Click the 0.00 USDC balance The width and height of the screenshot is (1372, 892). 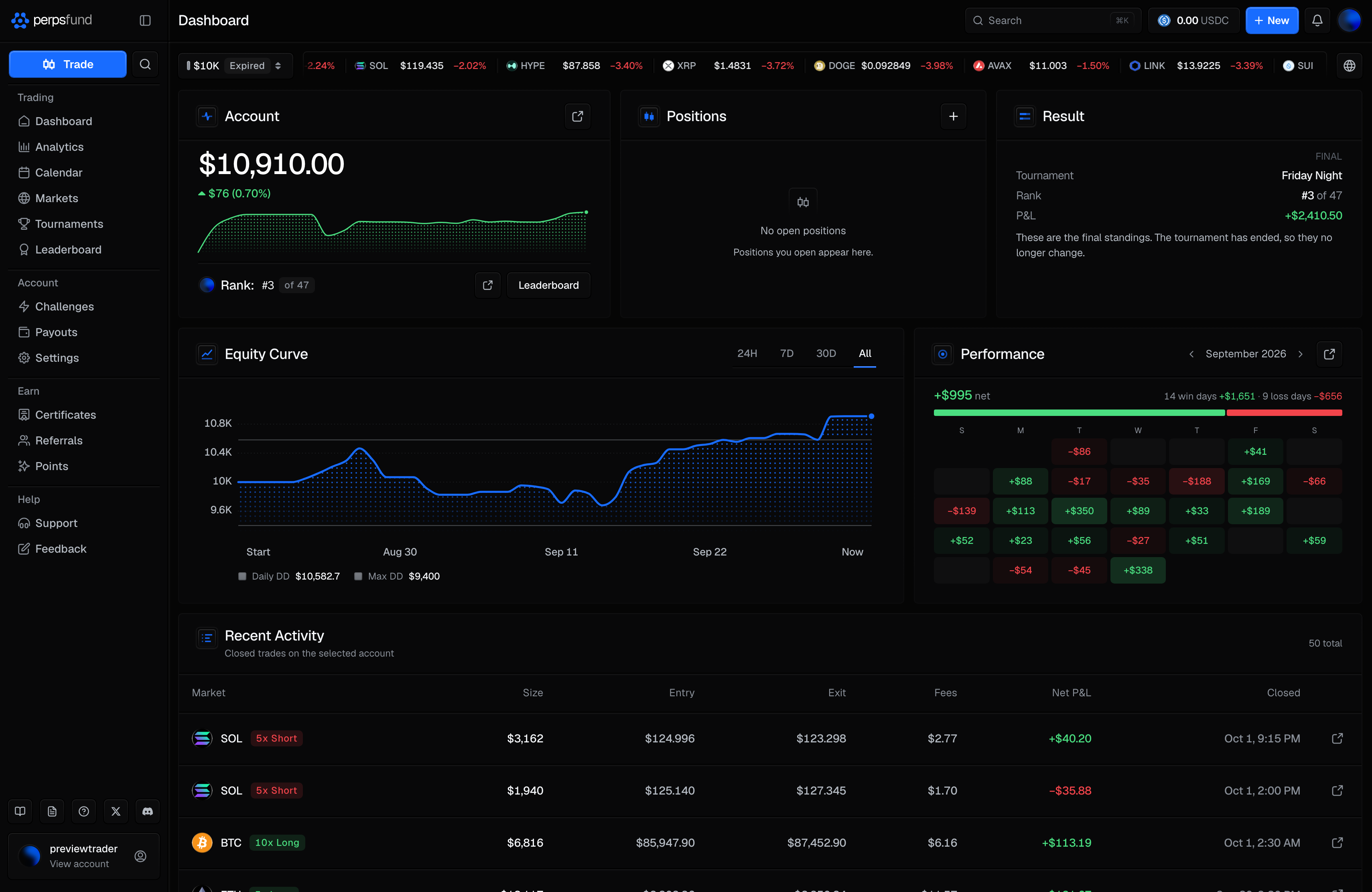click(1193, 21)
